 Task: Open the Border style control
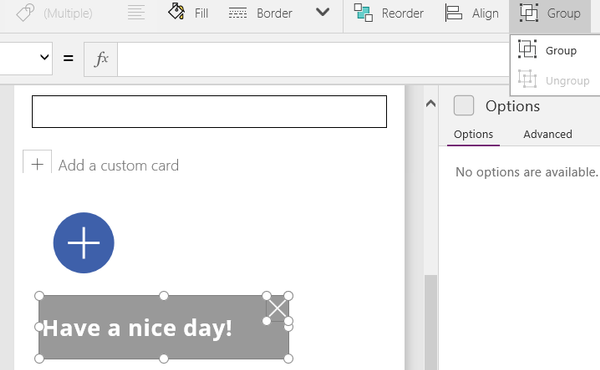[x=260, y=13]
